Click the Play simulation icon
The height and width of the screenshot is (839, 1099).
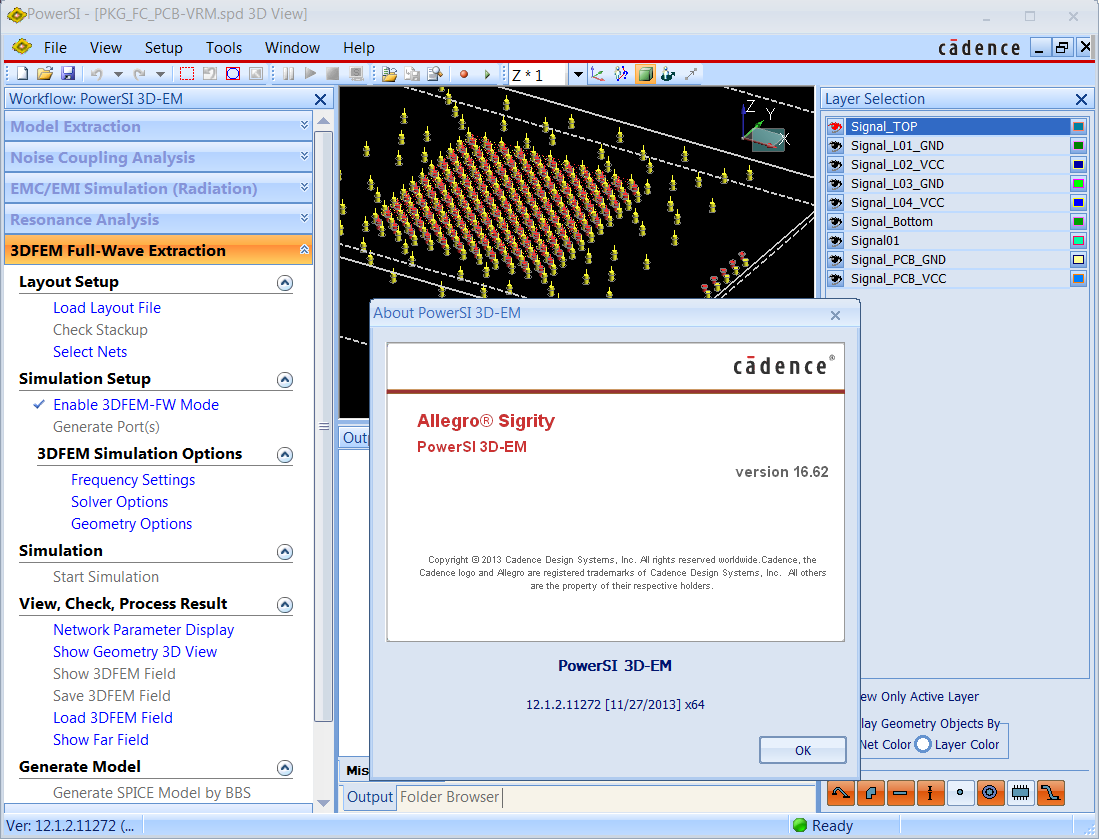click(x=310, y=74)
